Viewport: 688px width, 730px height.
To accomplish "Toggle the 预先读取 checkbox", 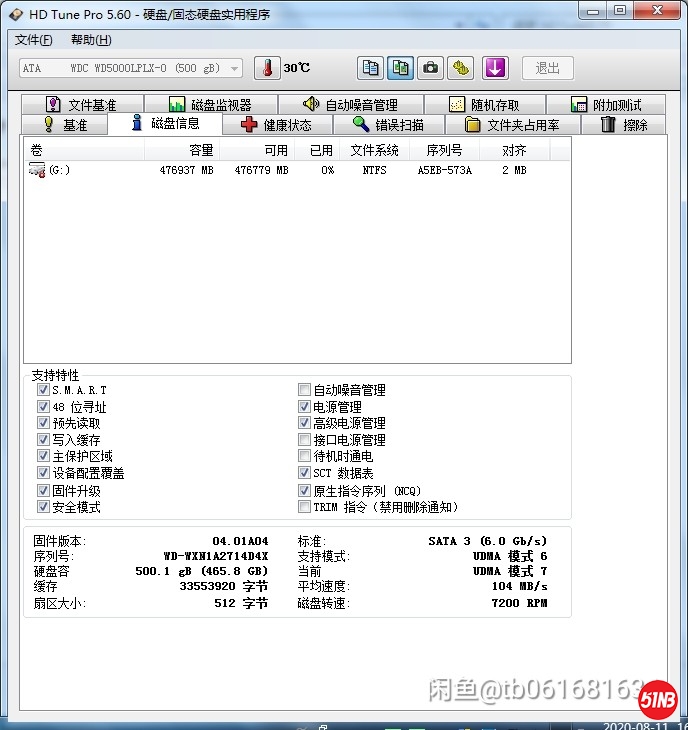I will [43, 423].
